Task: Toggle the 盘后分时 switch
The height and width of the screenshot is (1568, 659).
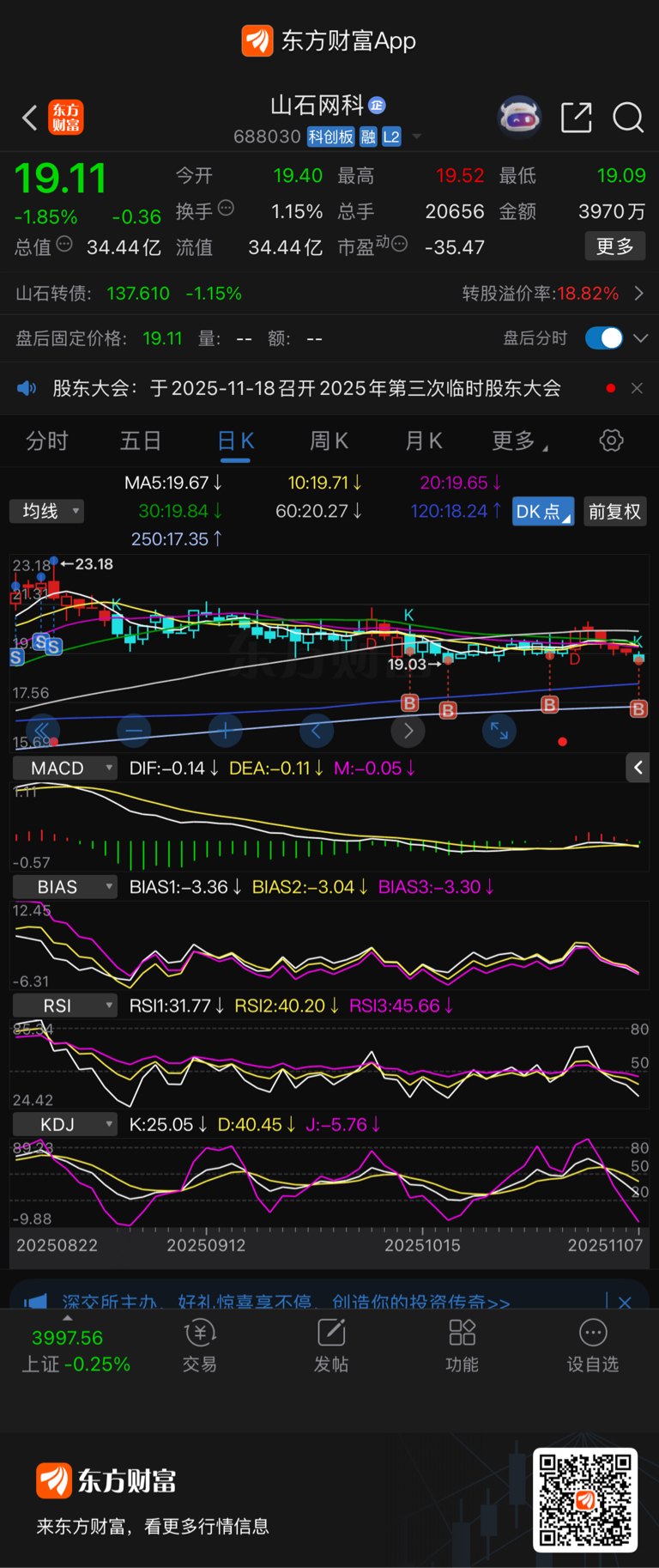Action: click(x=604, y=338)
